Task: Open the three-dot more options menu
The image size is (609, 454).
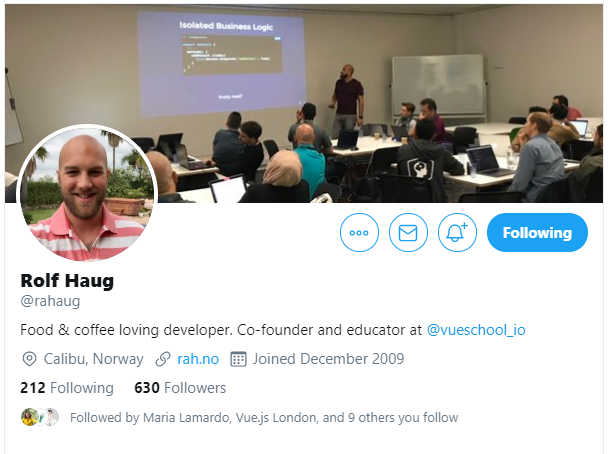Action: [x=359, y=233]
